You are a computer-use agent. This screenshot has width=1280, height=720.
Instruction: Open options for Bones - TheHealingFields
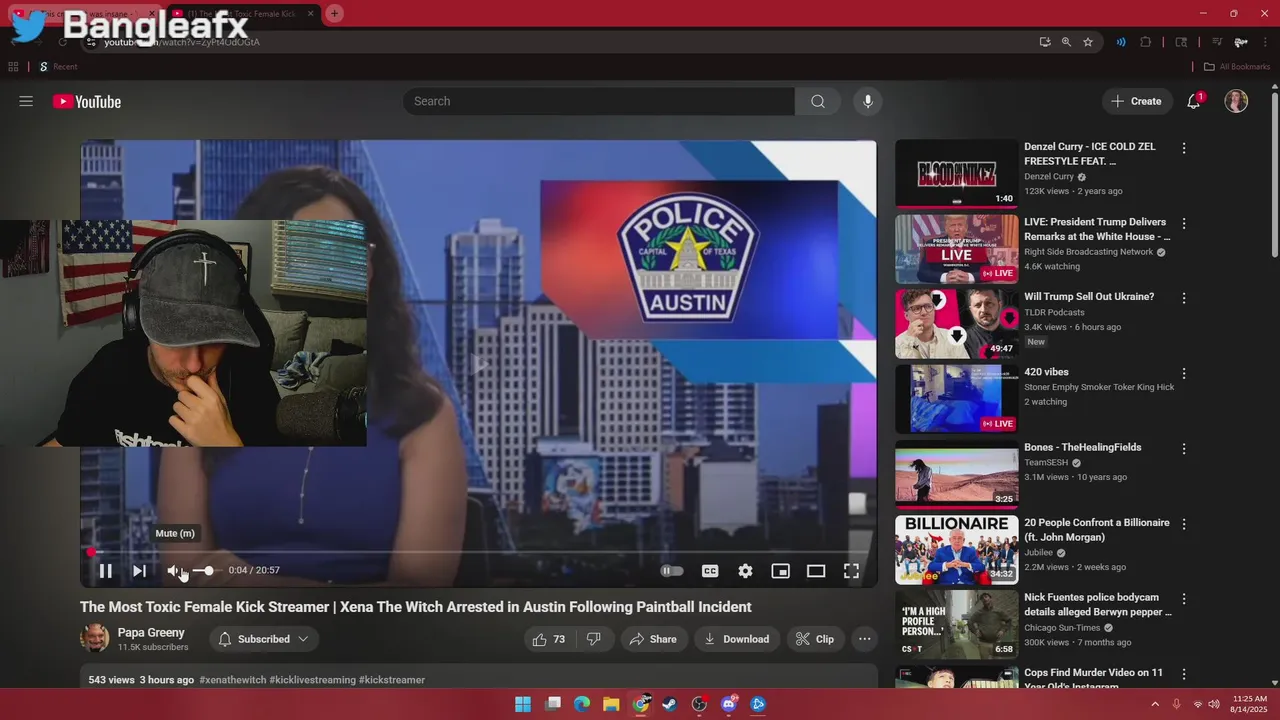[1184, 448]
